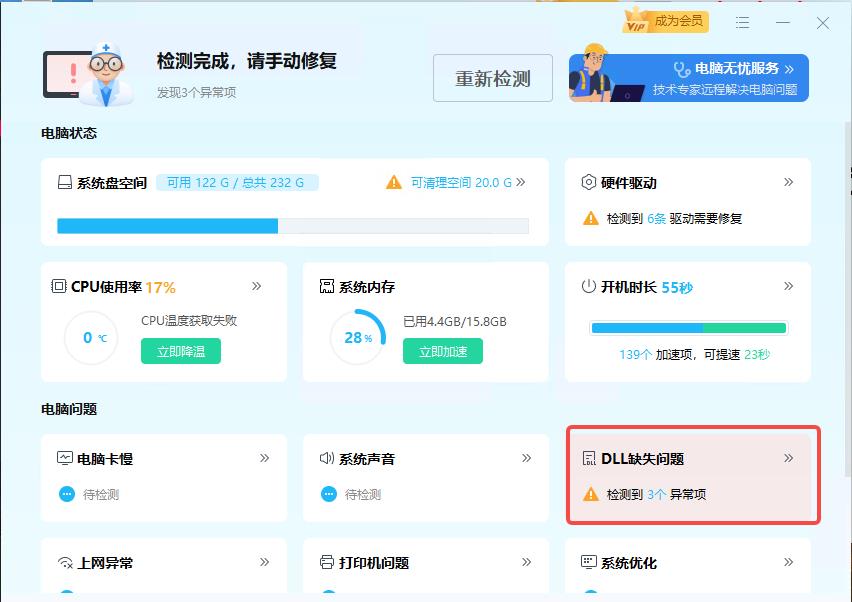Viewport: 852px width, 602px height.
Task: Click the memory icon on 系统内存 card
Action: tap(326, 287)
